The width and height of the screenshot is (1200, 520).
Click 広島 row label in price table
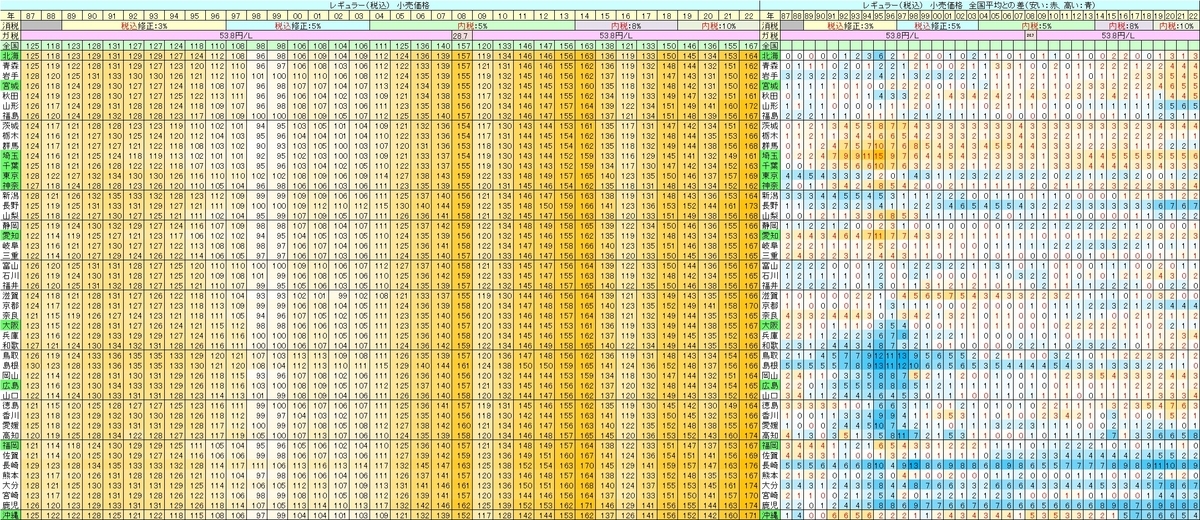click(11, 387)
